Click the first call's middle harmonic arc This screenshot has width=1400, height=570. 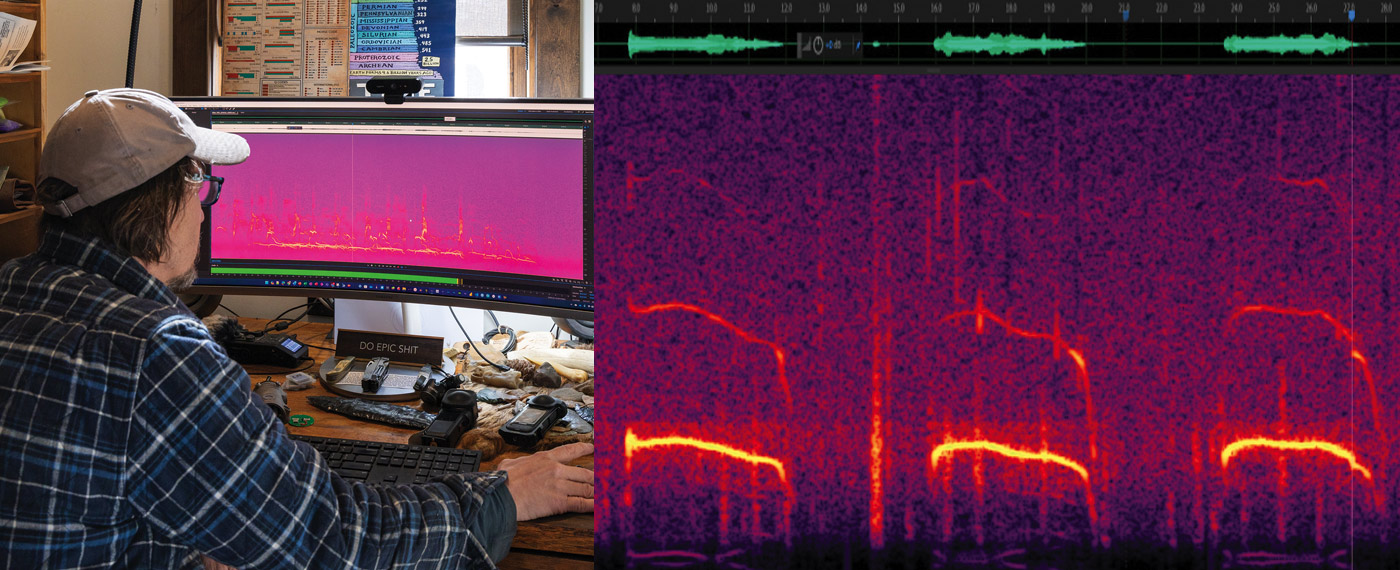(710, 318)
